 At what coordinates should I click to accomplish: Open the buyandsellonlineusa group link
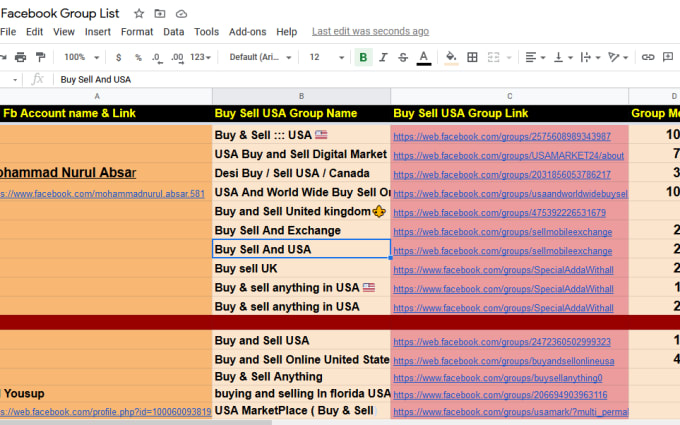pyautogui.click(x=503, y=361)
